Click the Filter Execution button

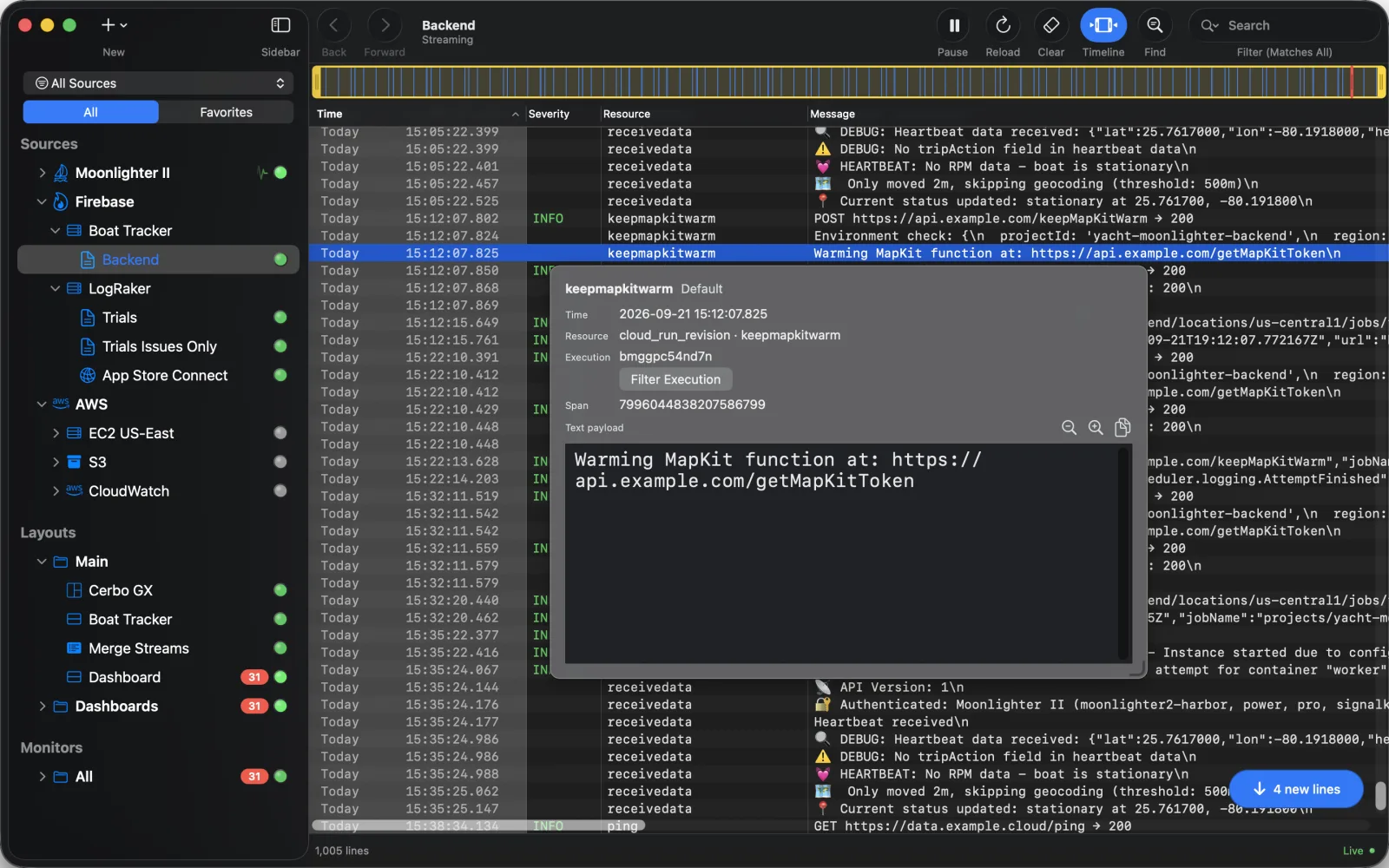[675, 379]
